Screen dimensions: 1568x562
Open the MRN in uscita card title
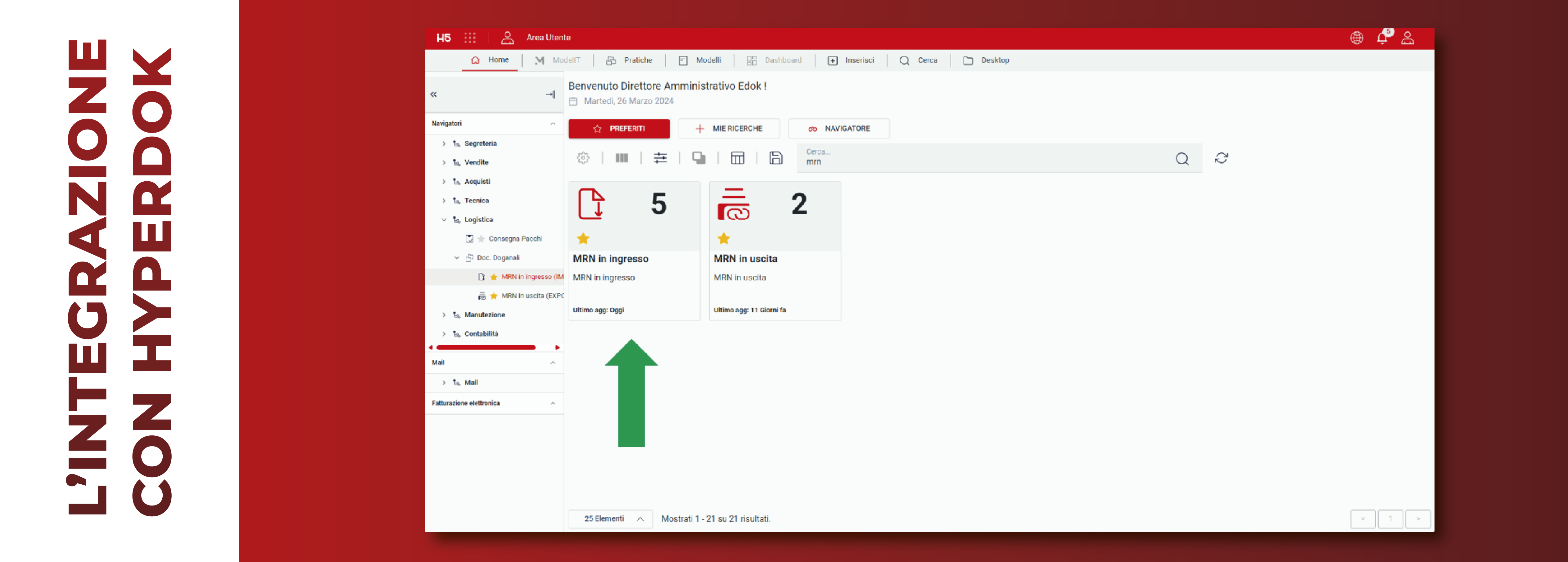745,259
